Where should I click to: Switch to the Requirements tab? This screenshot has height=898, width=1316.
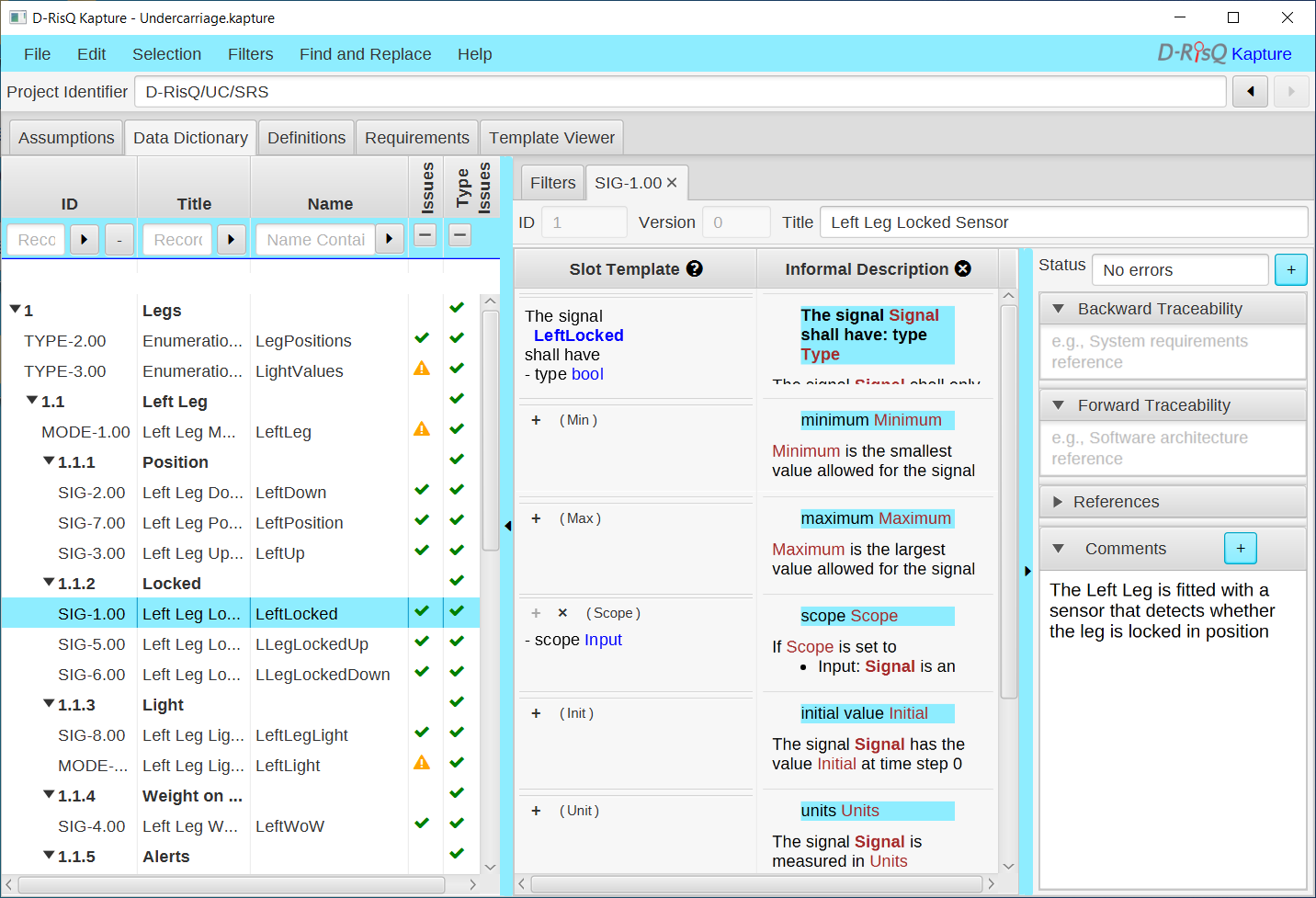(x=417, y=138)
